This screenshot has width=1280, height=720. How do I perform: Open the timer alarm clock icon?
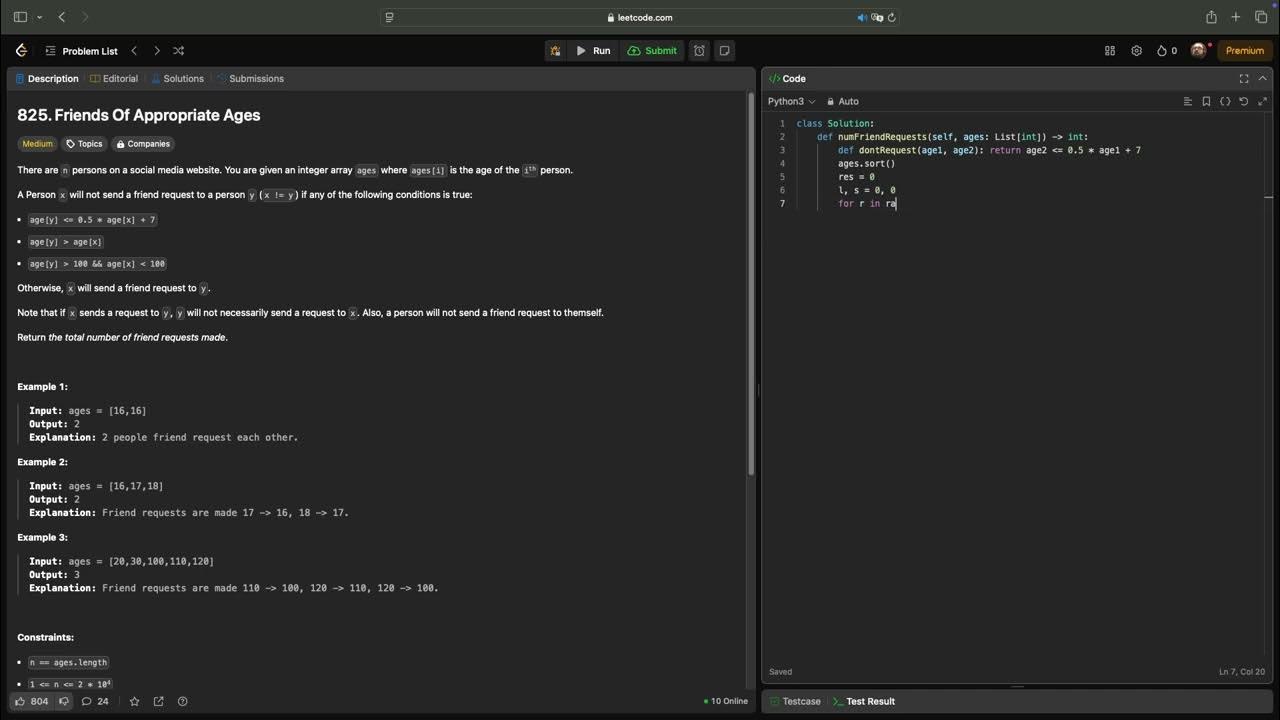(x=699, y=51)
